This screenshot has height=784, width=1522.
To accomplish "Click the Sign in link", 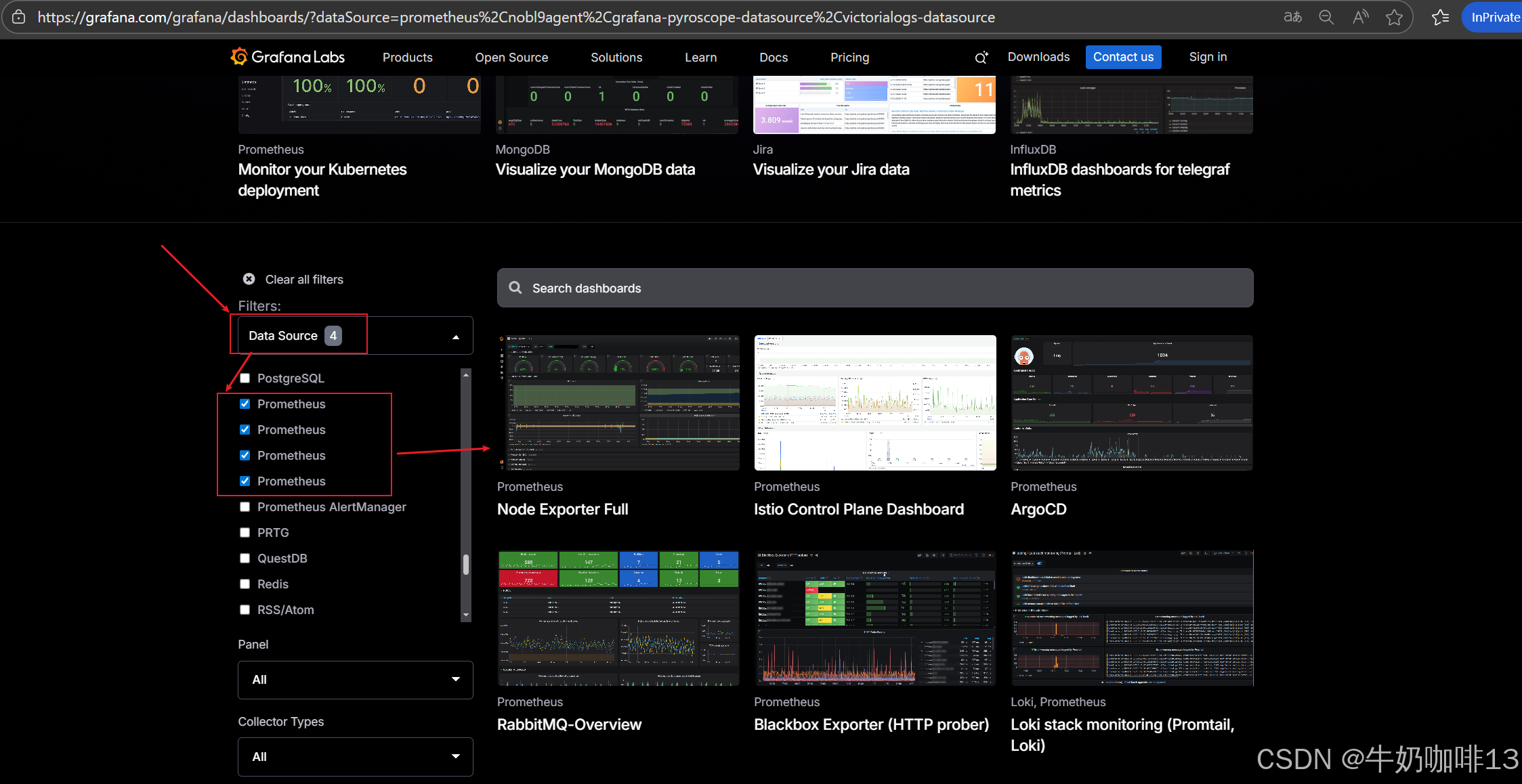I will click(x=1208, y=57).
